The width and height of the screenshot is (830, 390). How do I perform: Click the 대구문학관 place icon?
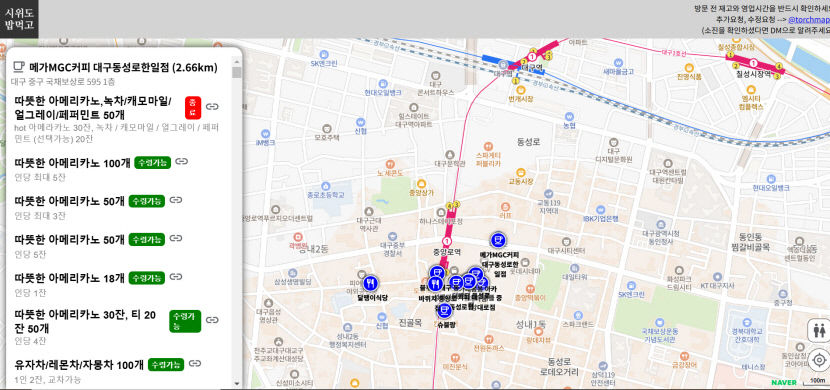pos(449,155)
